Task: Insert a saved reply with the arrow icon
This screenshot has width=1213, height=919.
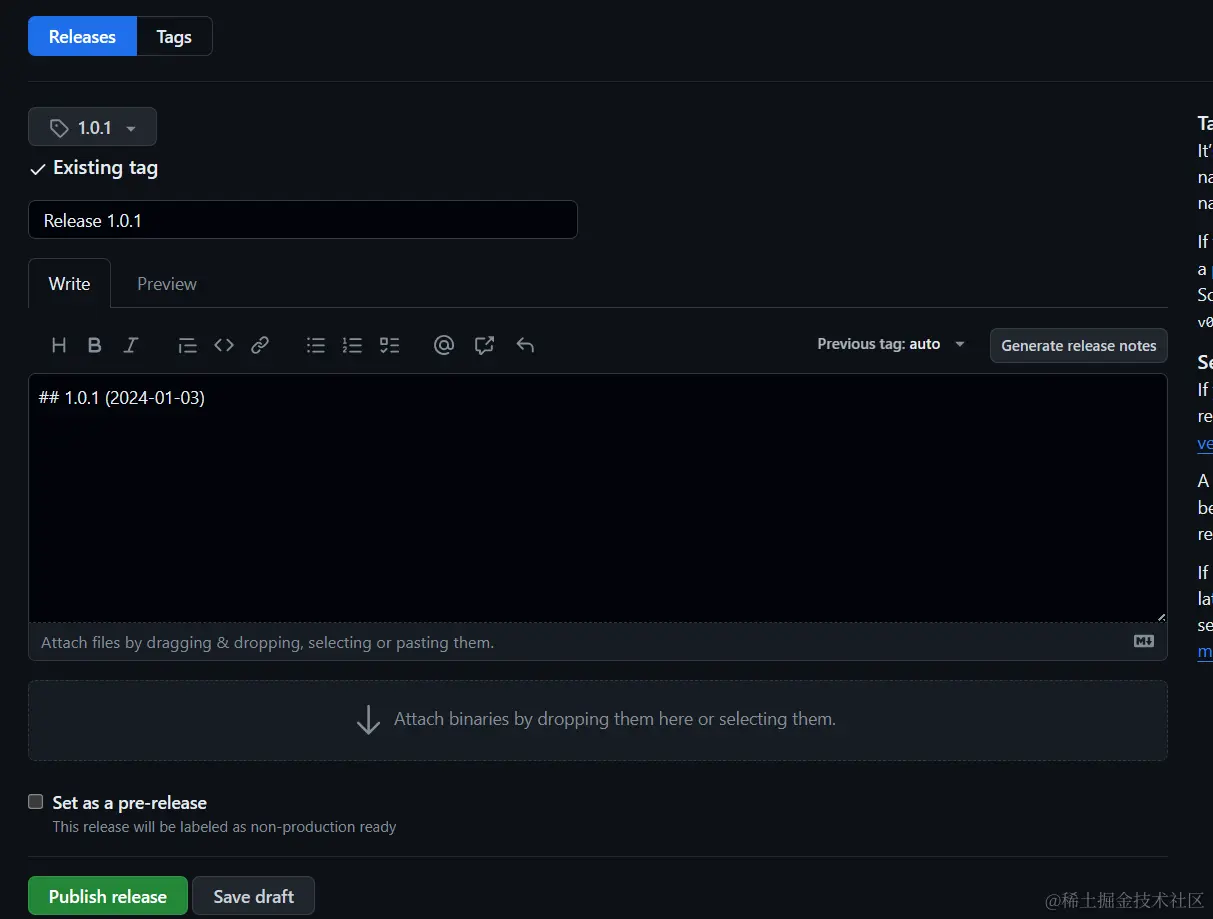Action: coord(525,345)
